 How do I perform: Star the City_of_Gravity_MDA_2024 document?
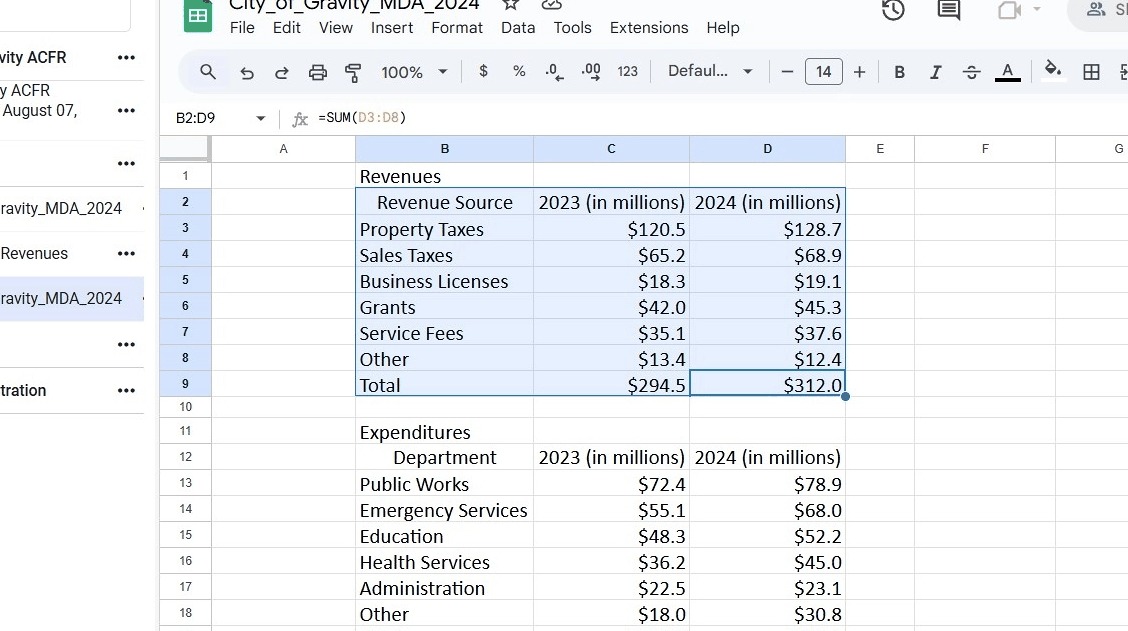tap(510, 4)
